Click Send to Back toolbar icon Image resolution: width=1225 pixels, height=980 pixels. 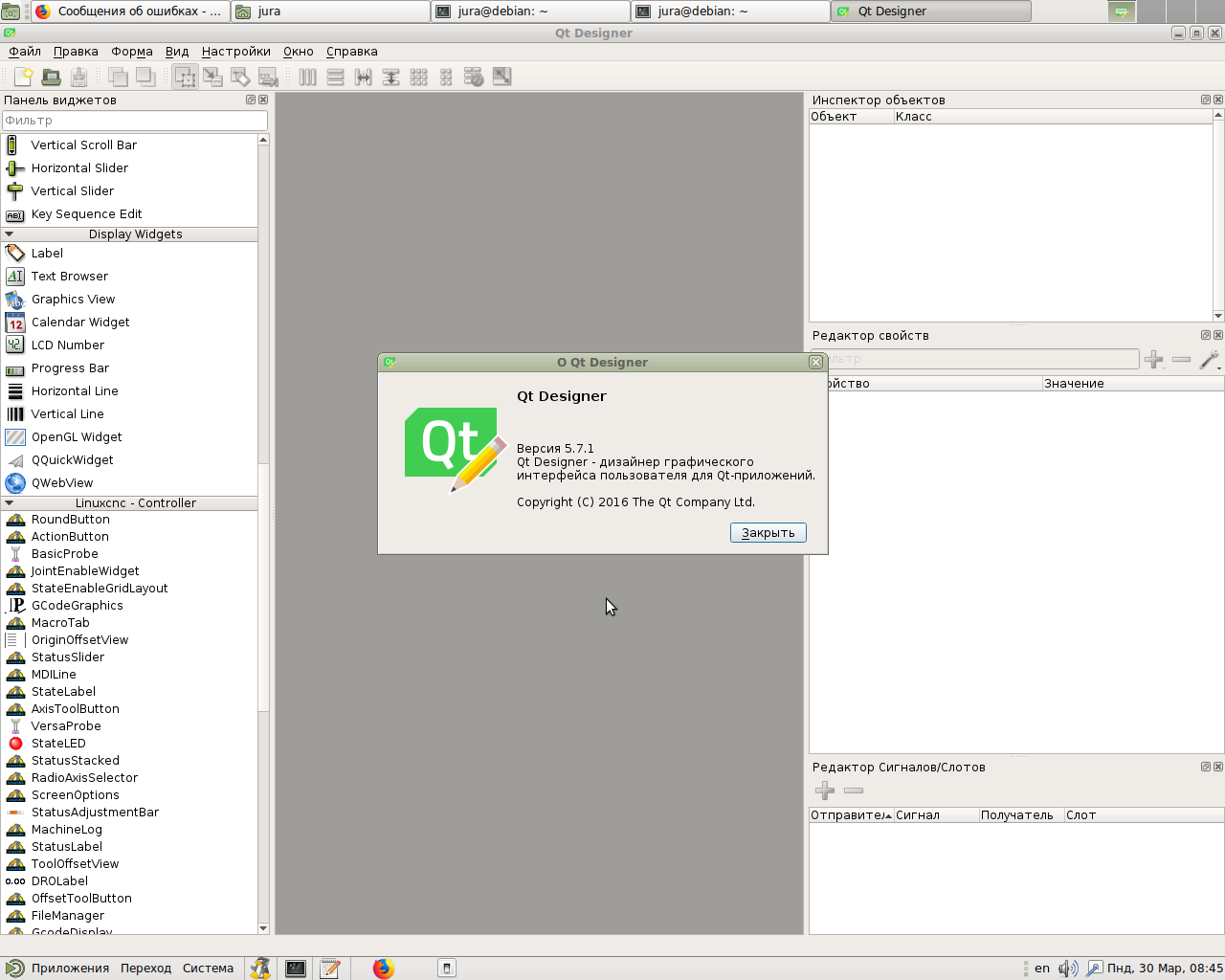pos(118,77)
